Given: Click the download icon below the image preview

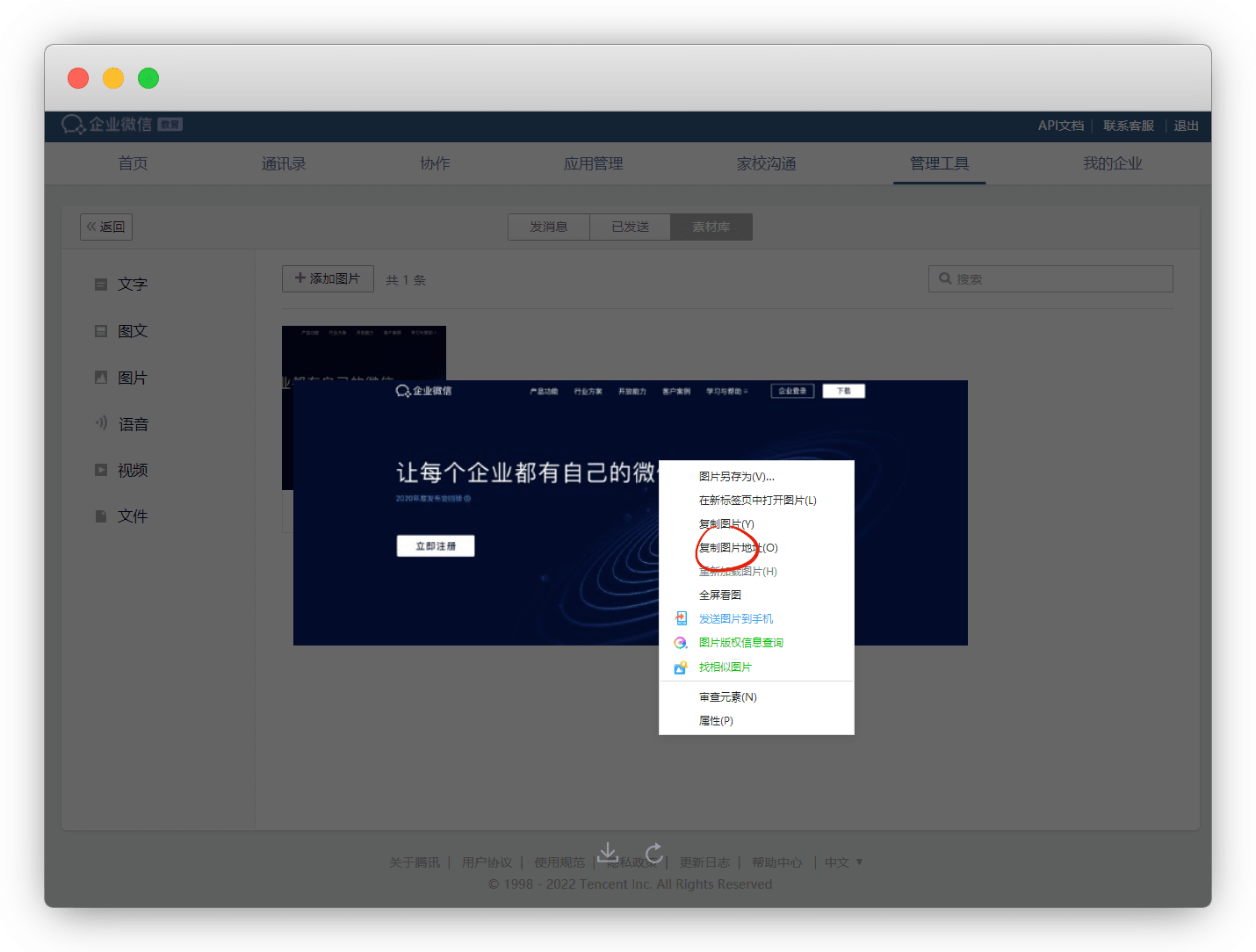Looking at the screenshot, I should point(608,852).
